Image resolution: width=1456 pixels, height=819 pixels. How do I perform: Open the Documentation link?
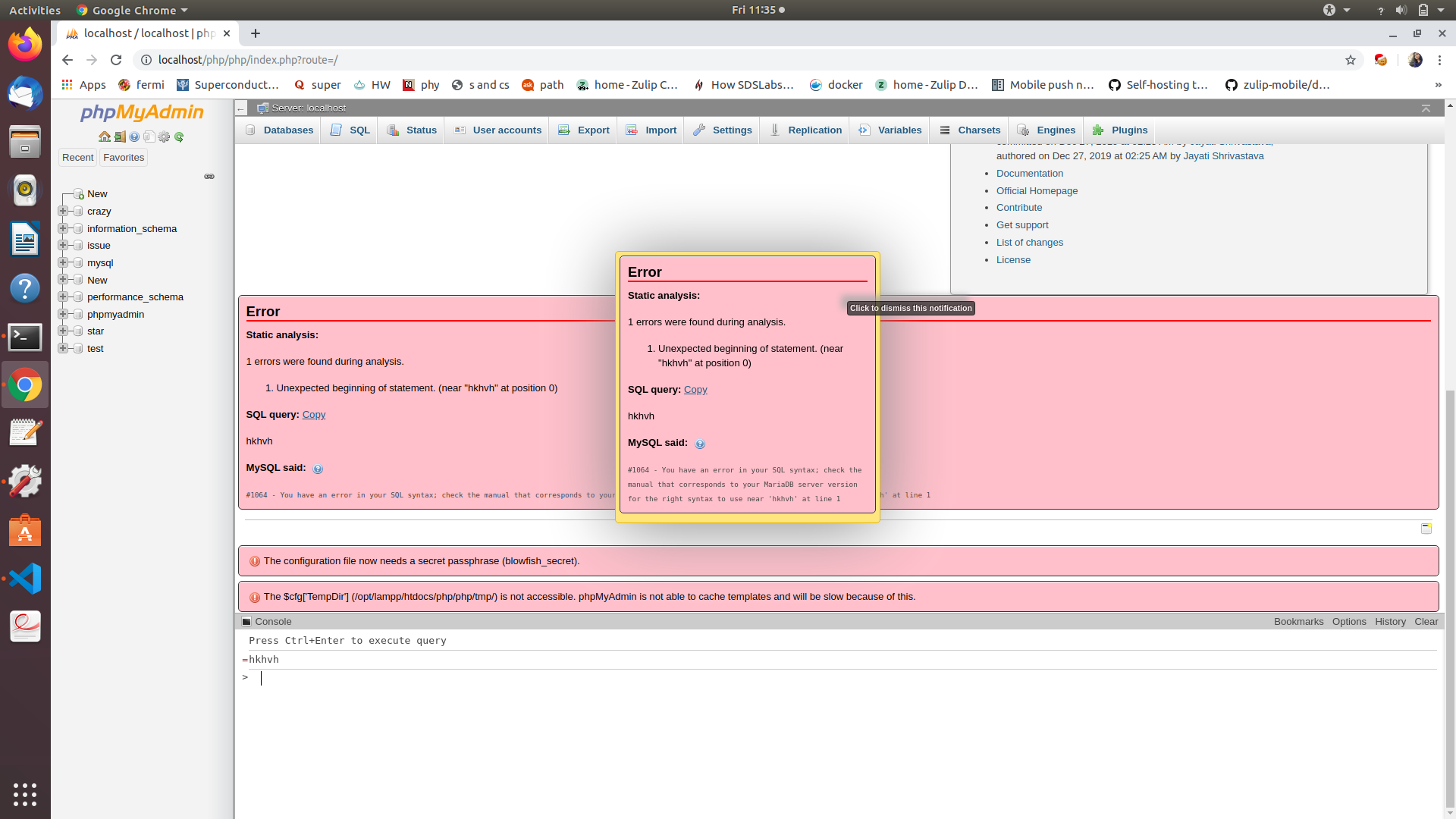[1029, 174]
